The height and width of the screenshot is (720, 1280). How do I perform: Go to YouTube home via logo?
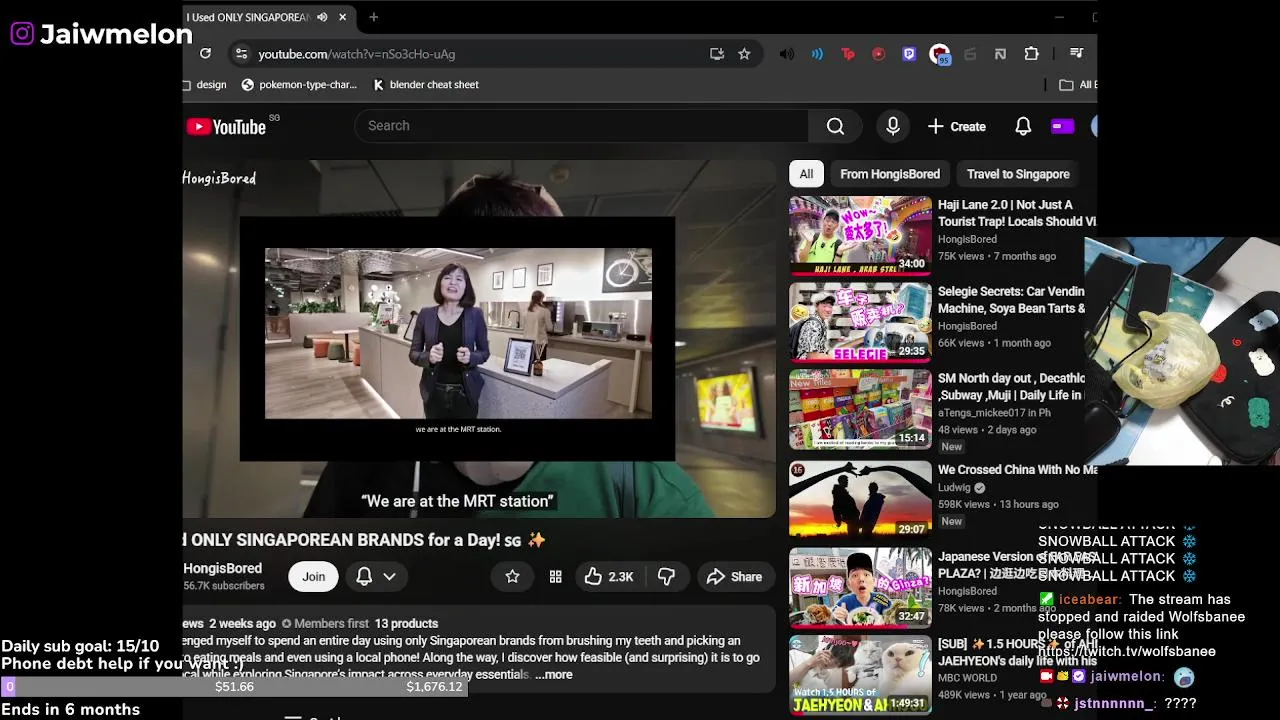click(x=227, y=126)
